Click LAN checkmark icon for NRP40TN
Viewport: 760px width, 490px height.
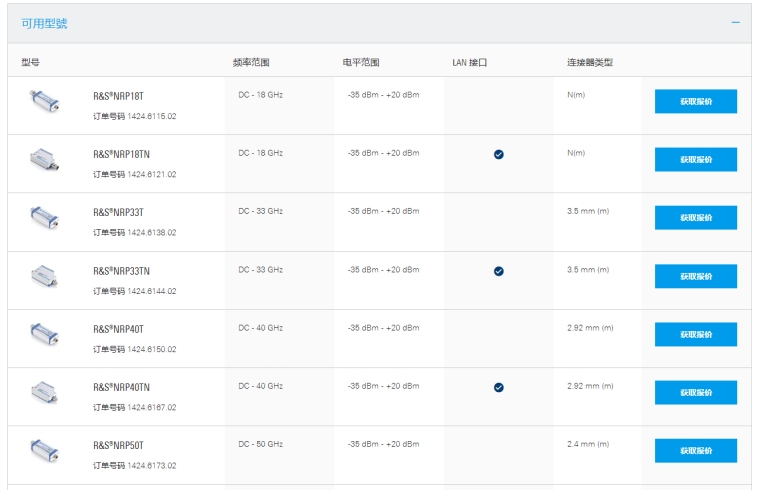click(498, 387)
